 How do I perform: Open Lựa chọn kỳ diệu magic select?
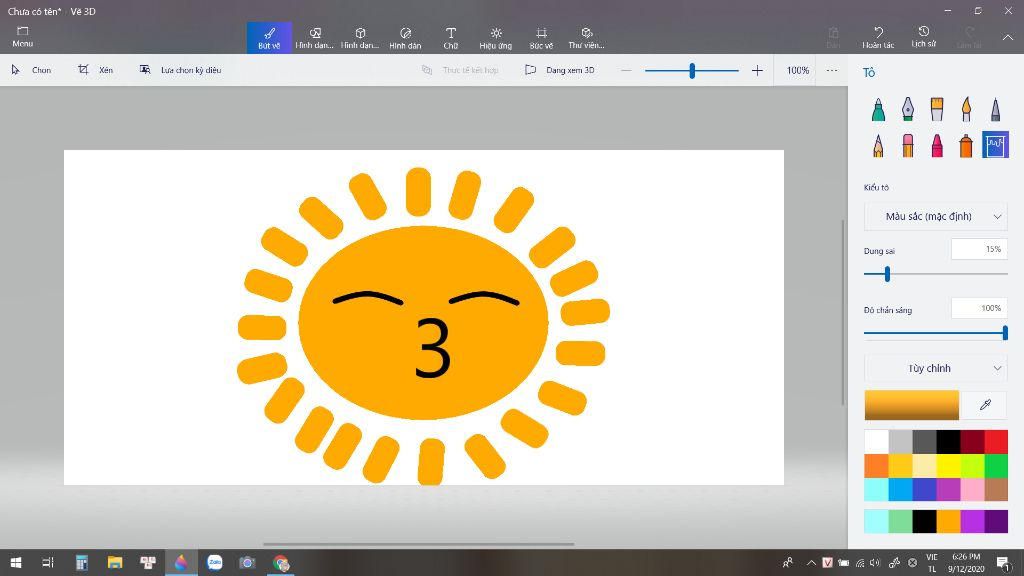pos(180,70)
